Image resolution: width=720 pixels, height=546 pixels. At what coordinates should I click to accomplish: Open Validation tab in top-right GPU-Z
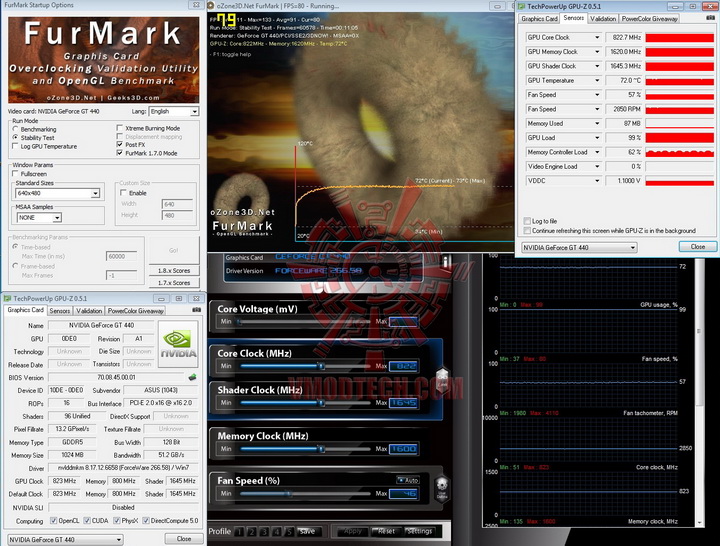603,19
